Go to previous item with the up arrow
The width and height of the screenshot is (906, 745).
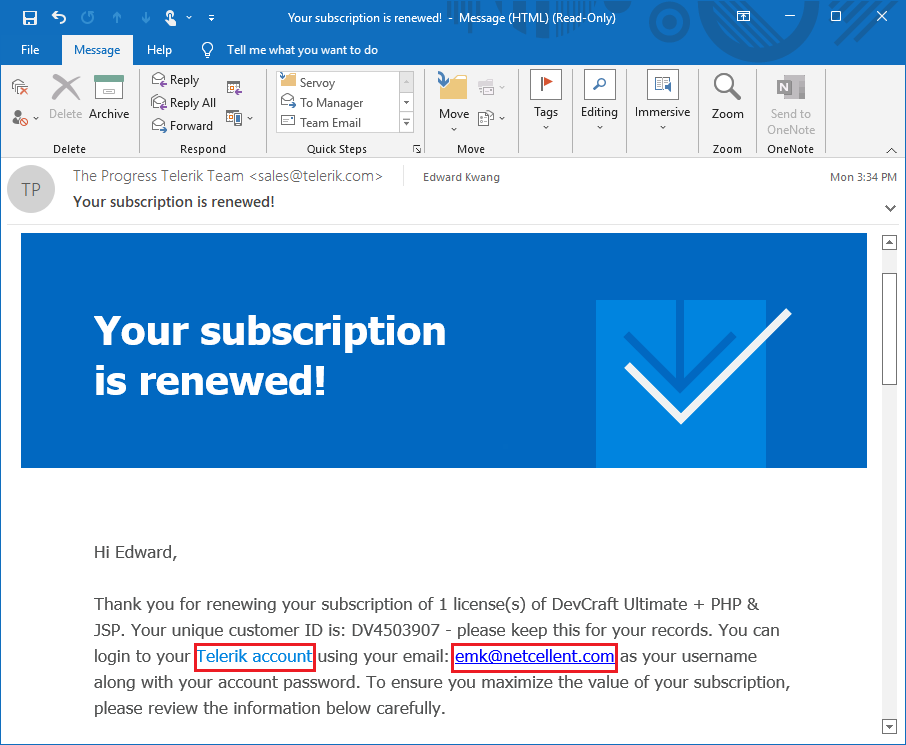tap(117, 17)
